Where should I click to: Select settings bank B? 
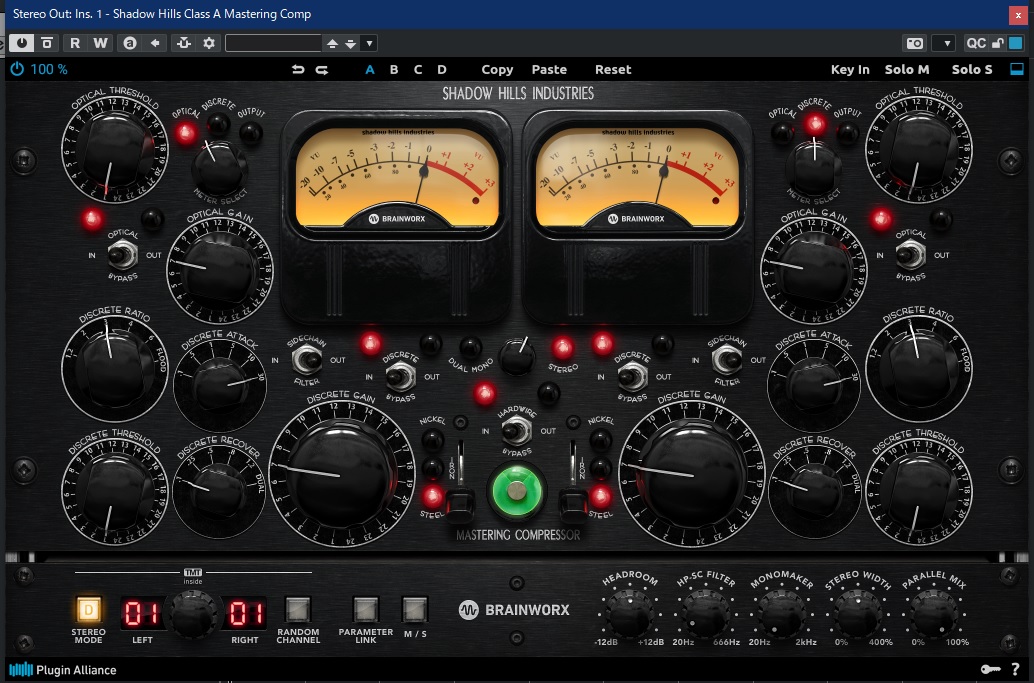click(394, 69)
